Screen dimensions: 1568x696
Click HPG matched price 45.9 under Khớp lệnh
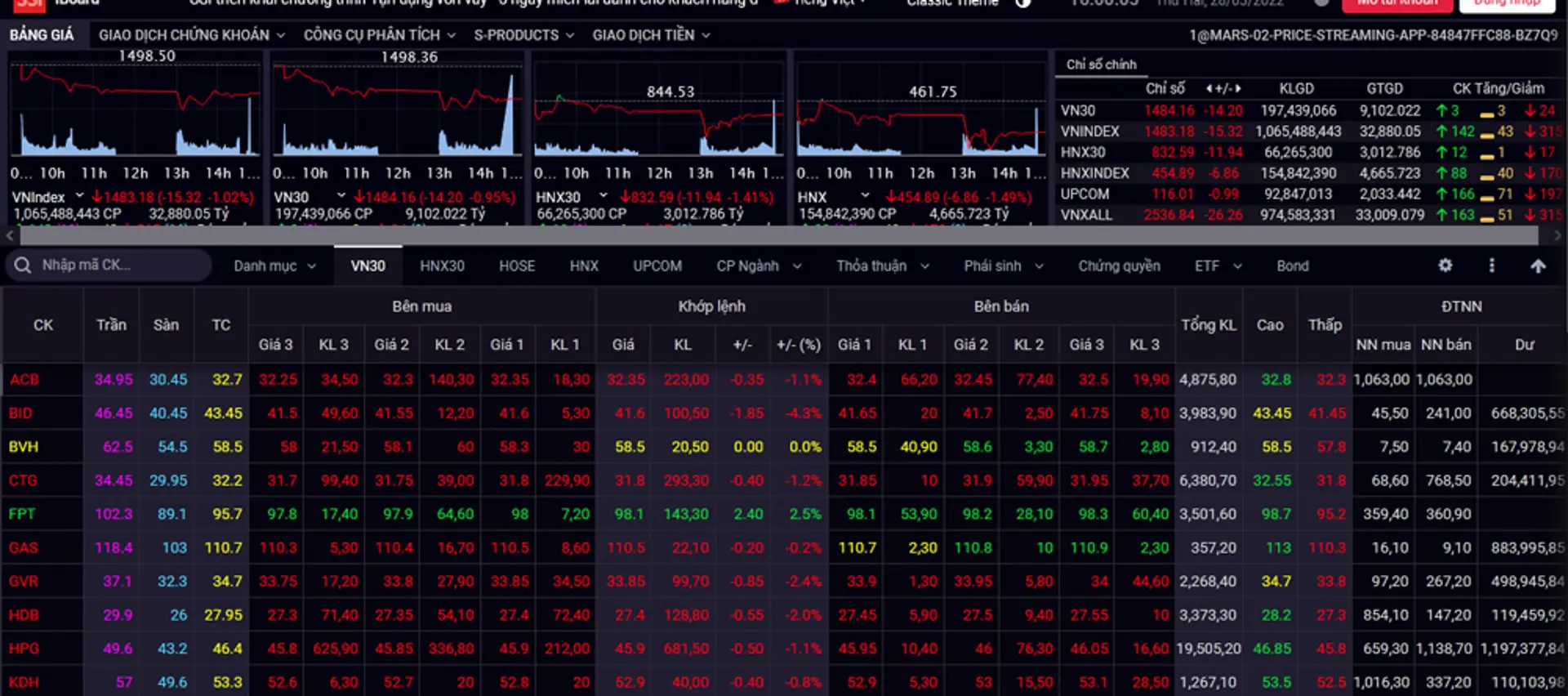tap(630, 648)
